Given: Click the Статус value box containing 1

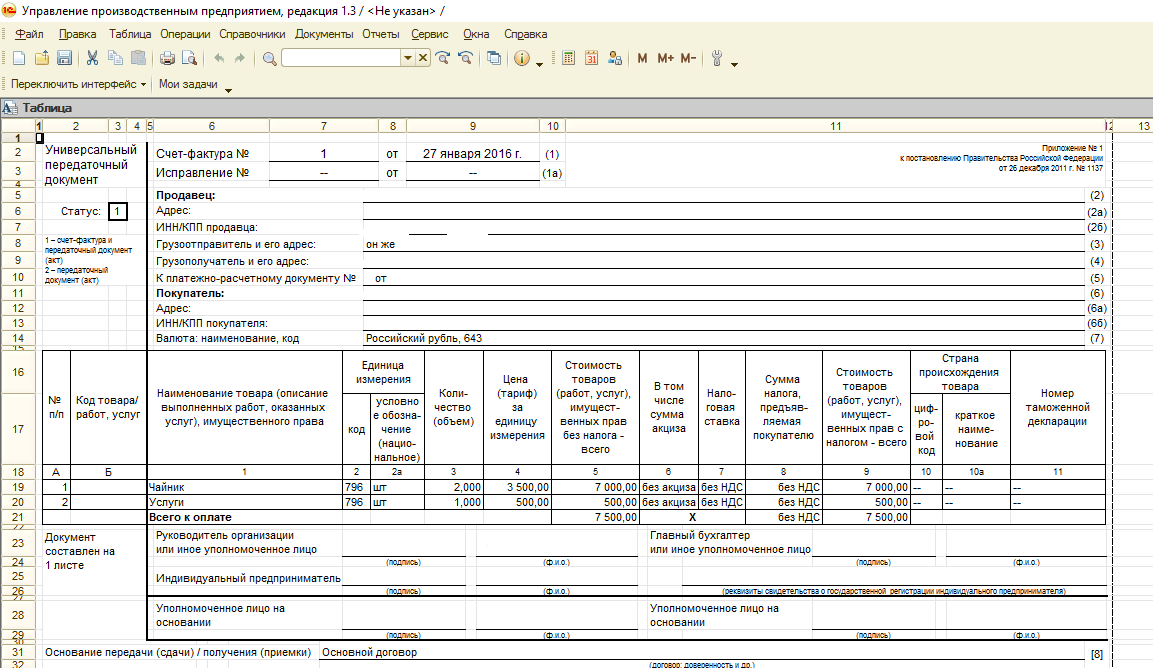Looking at the screenshot, I should pyautogui.click(x=117, y=212).
